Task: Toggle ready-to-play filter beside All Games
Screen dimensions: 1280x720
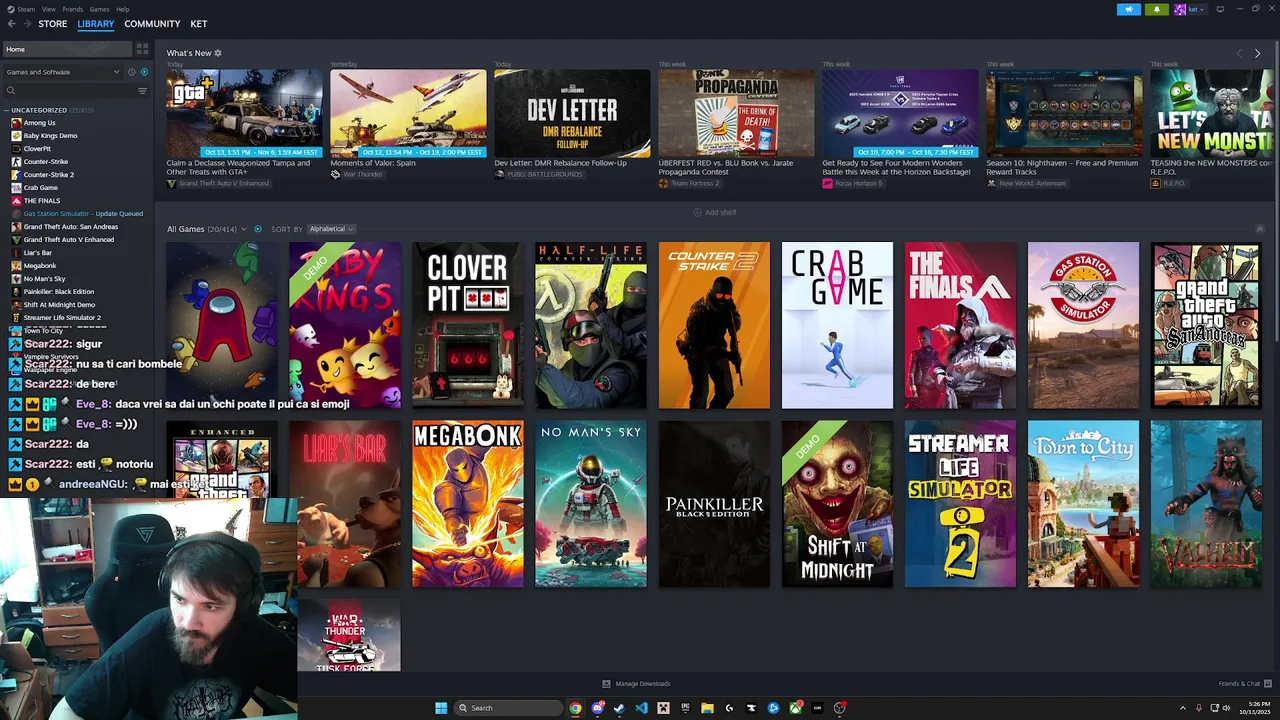Action: 258,229
